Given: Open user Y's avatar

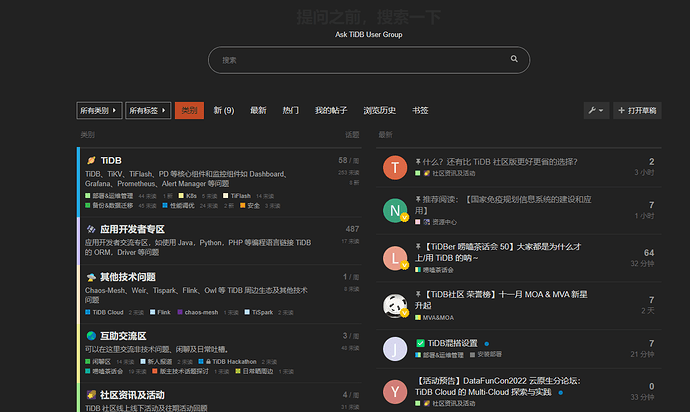Looking at the screenshot, I should click(395, 392).
